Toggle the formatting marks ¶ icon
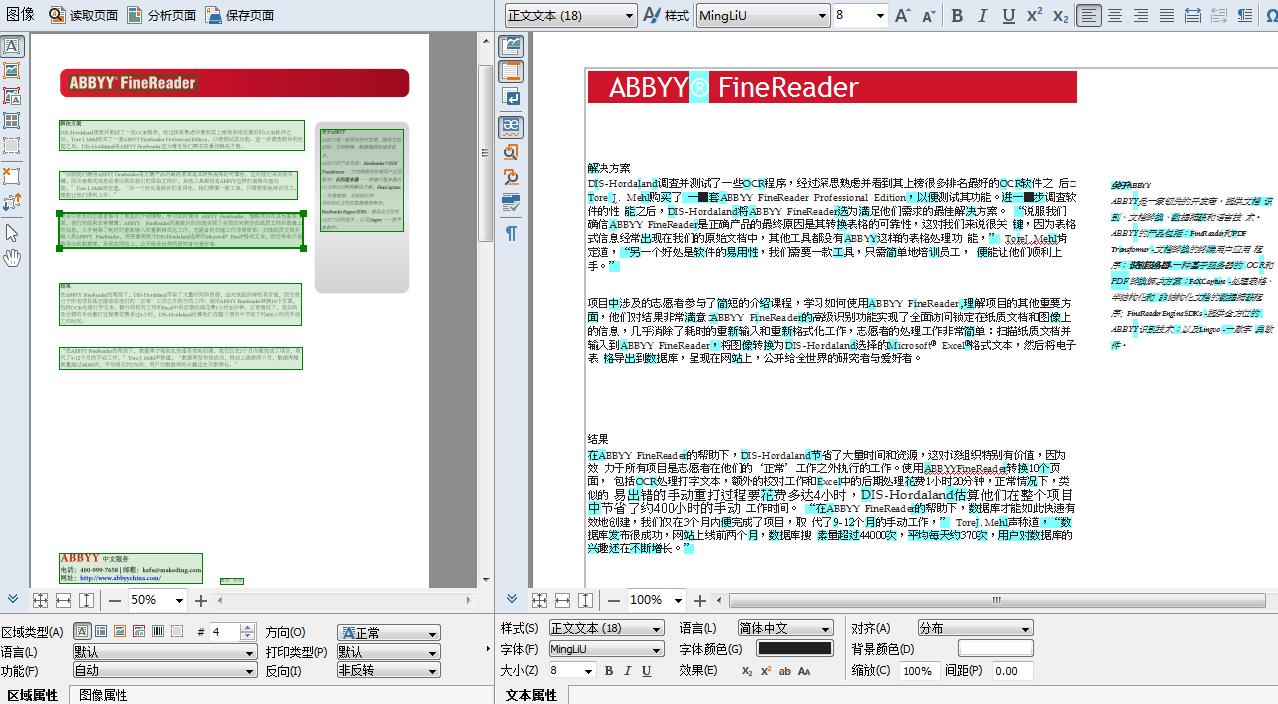Screen dimensions: 1278x704 click(x=511, y=232)
